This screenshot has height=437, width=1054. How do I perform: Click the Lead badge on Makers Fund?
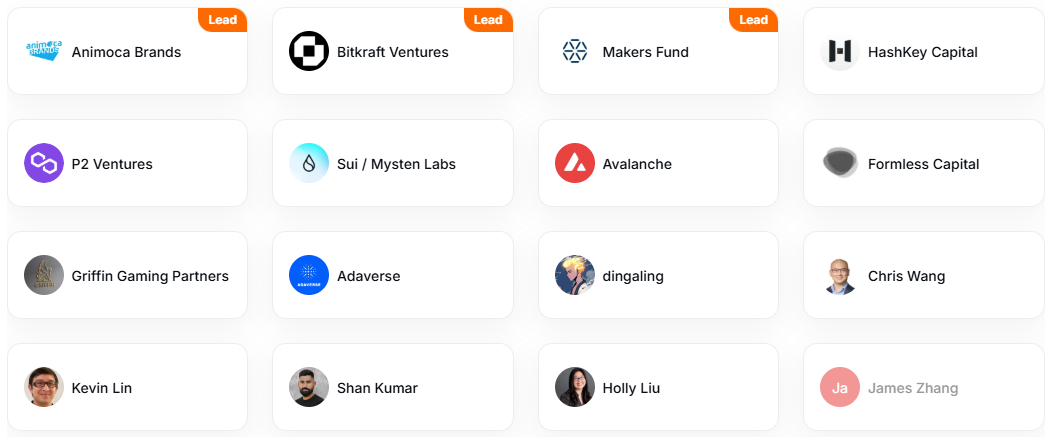754,19
